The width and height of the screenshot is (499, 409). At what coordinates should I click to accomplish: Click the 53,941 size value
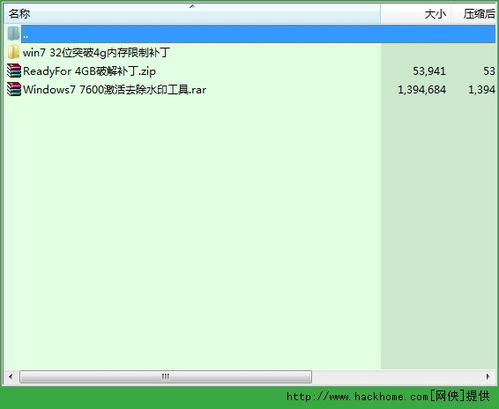point(429,71)
